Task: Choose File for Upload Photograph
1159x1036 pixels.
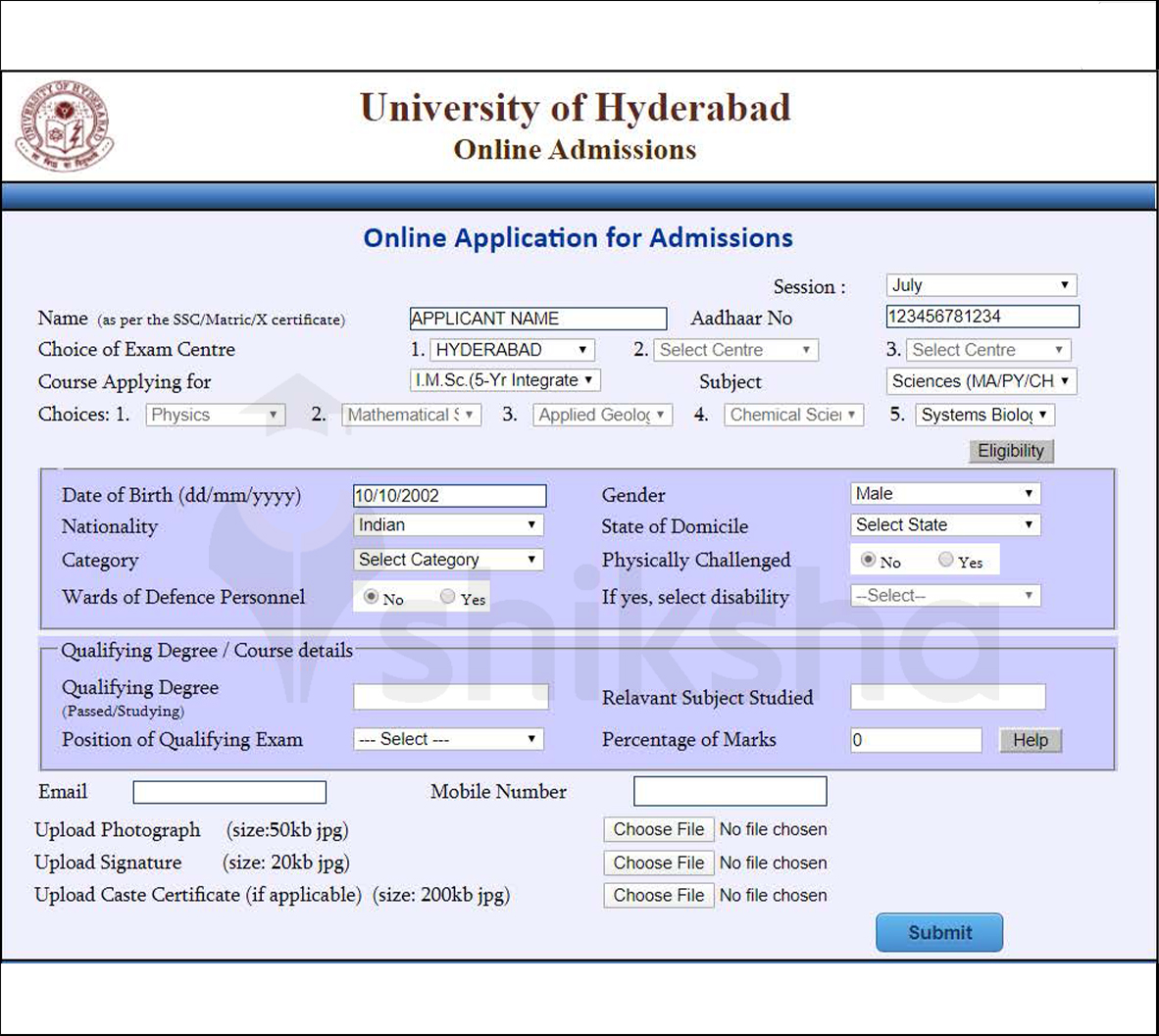Action: [658, 830]
